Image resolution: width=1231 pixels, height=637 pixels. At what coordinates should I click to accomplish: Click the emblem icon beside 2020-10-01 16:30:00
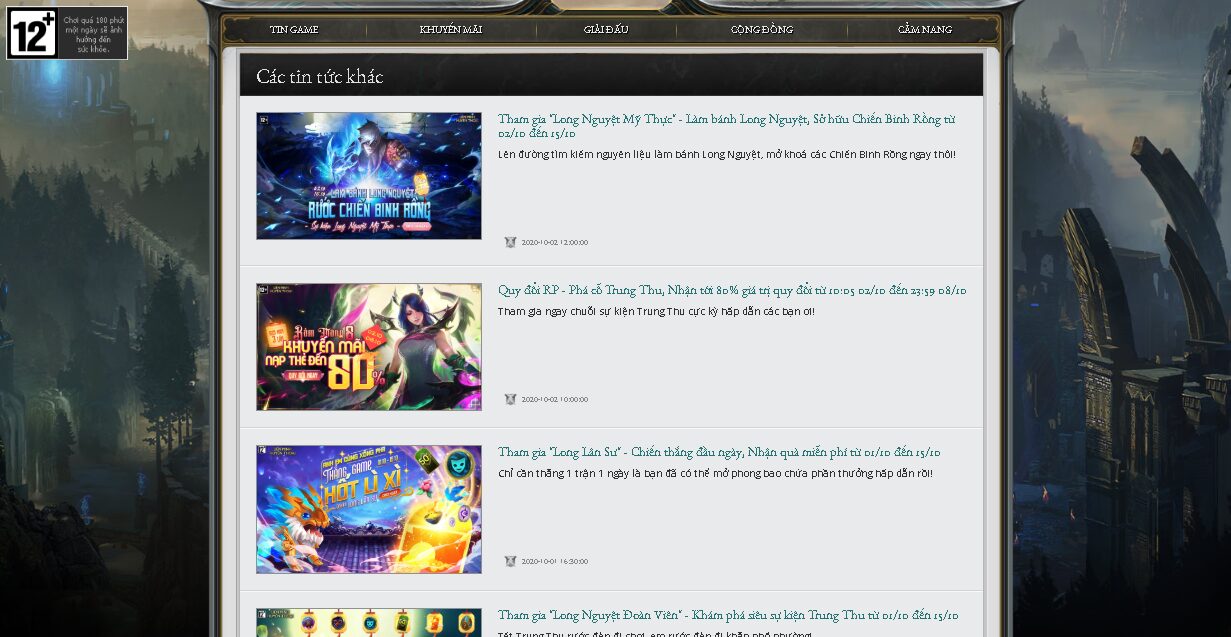point(510,561)
